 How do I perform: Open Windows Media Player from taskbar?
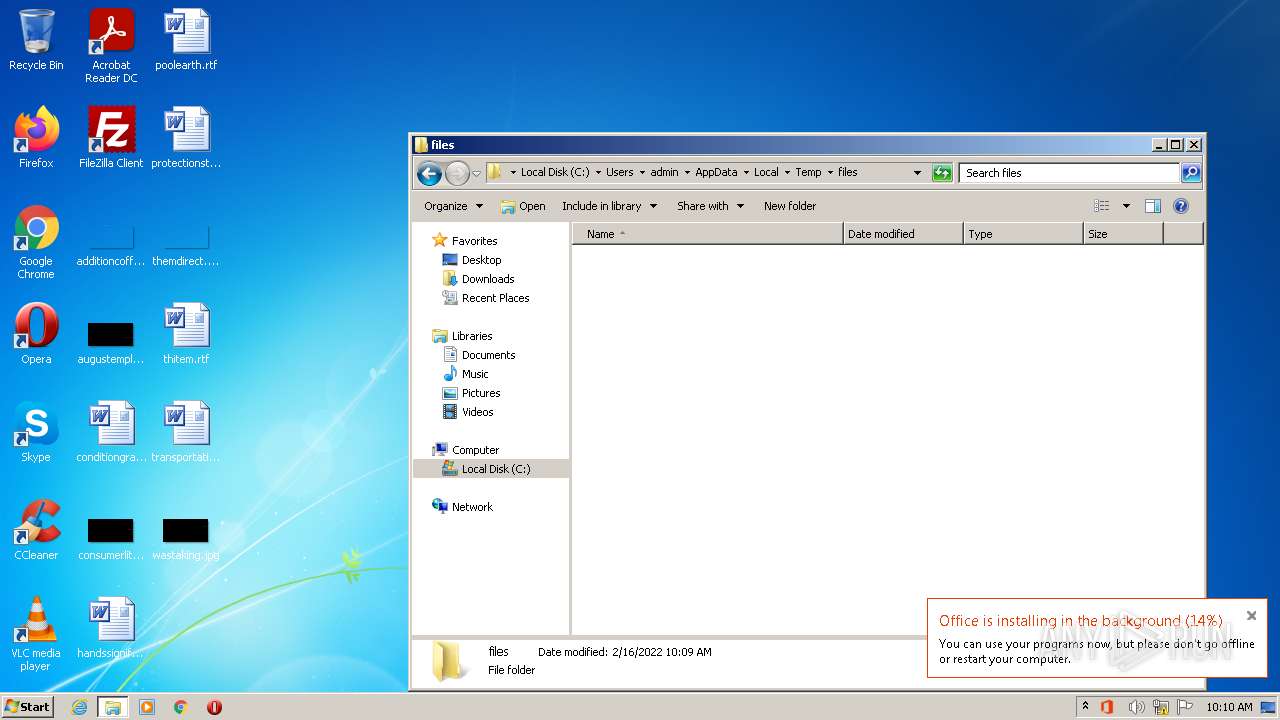tap(147, 707)
